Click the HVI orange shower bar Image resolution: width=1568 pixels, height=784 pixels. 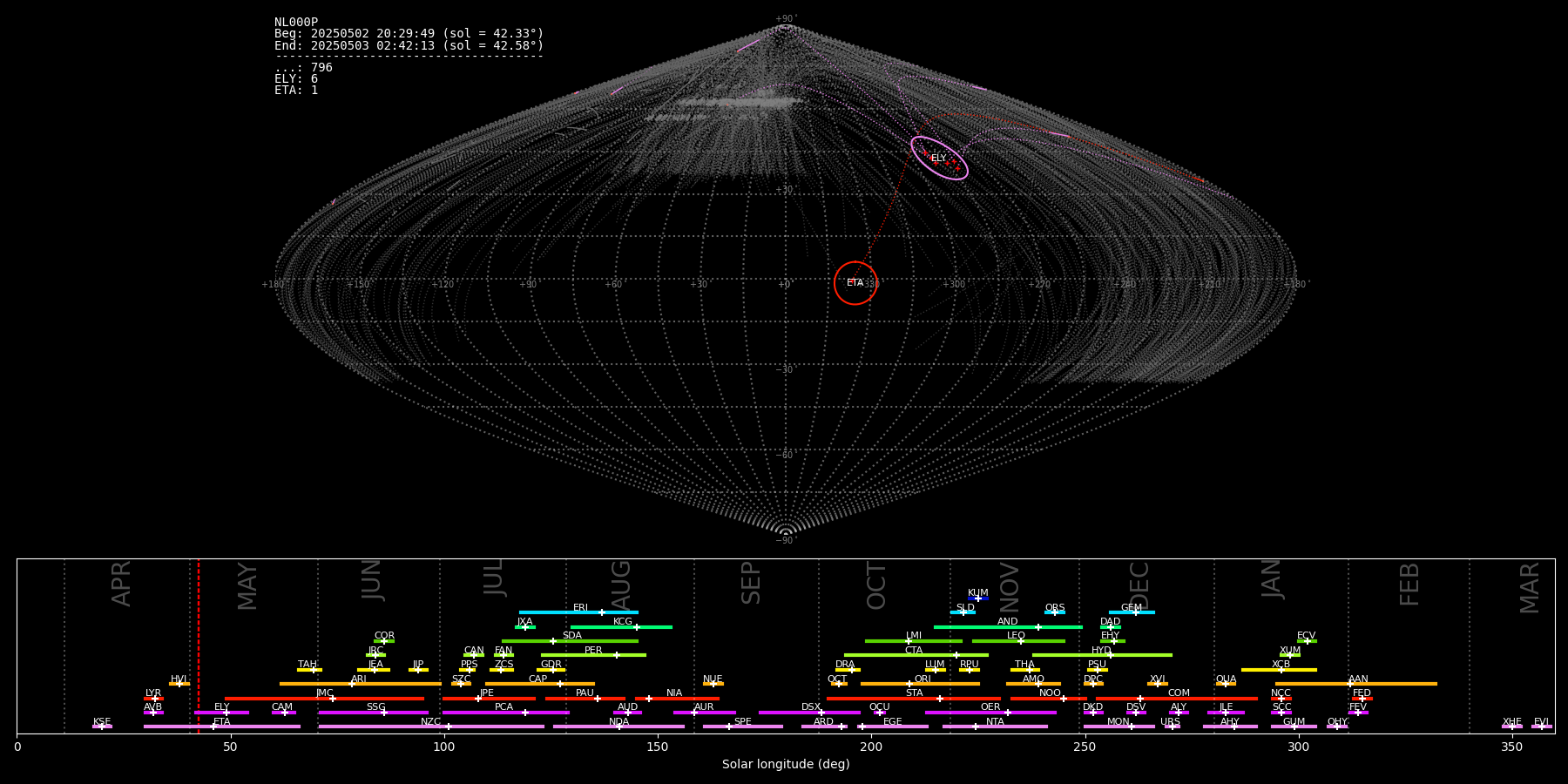point(179,684)
